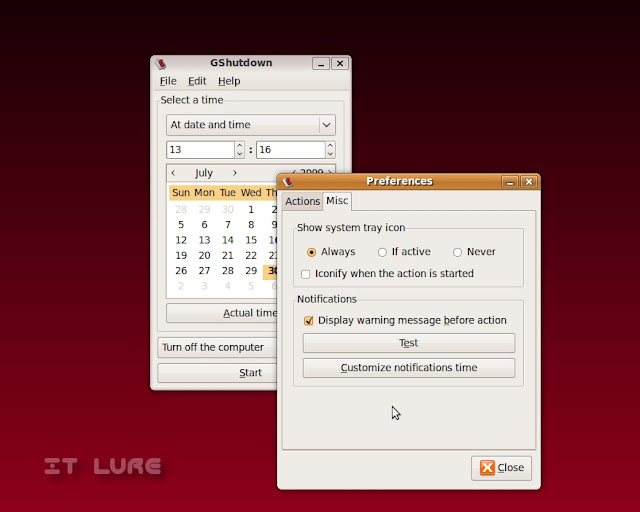Click the GShutdown title bar app icon
640x512 pixels.
point(161,64)
